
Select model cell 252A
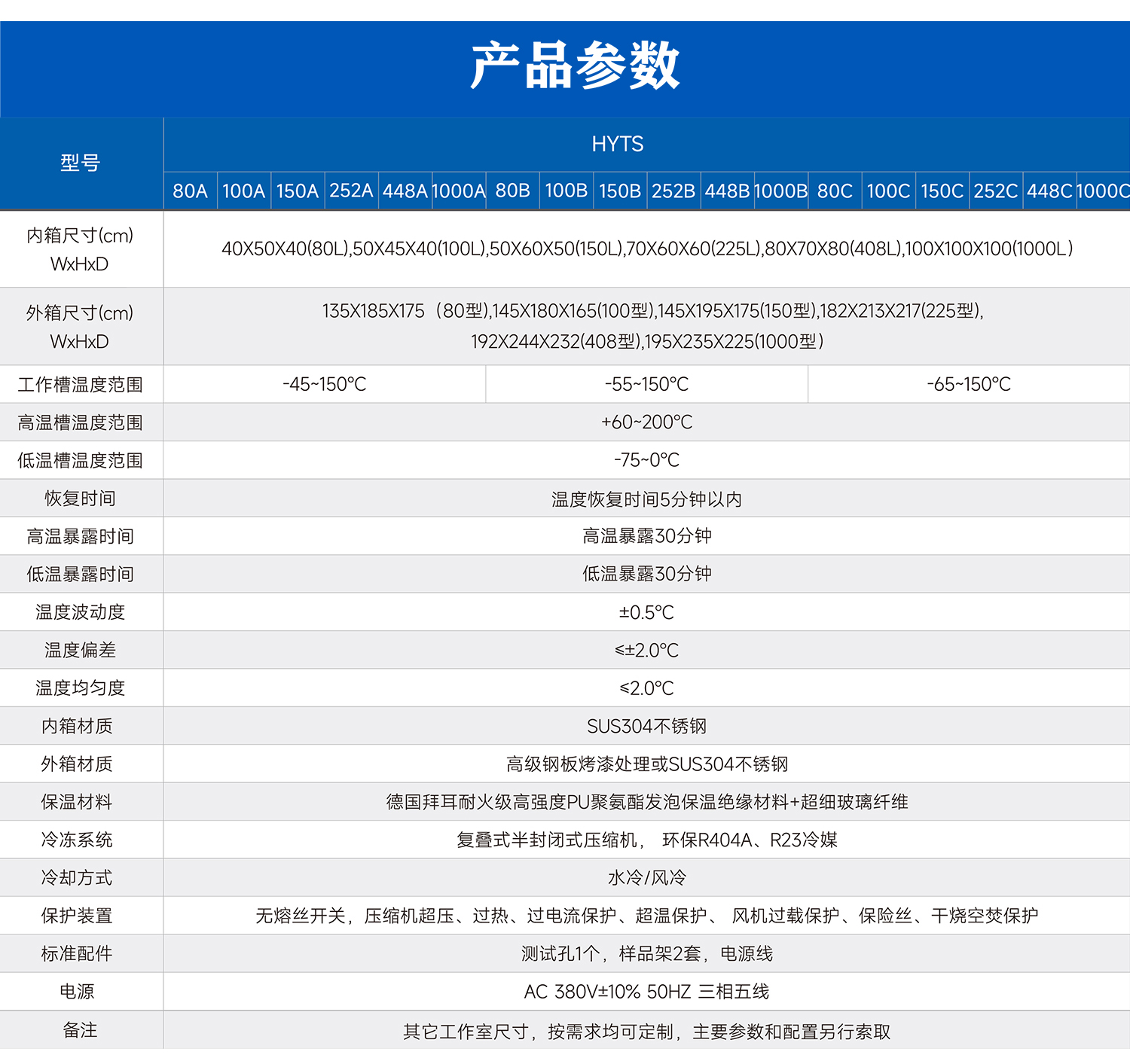coord(351,191)
